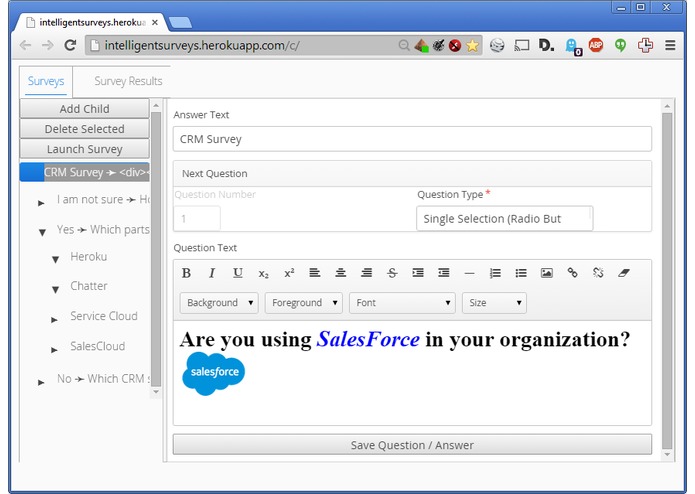Collapse the Chatter tree node
The image size is (695, 494).
55,289
